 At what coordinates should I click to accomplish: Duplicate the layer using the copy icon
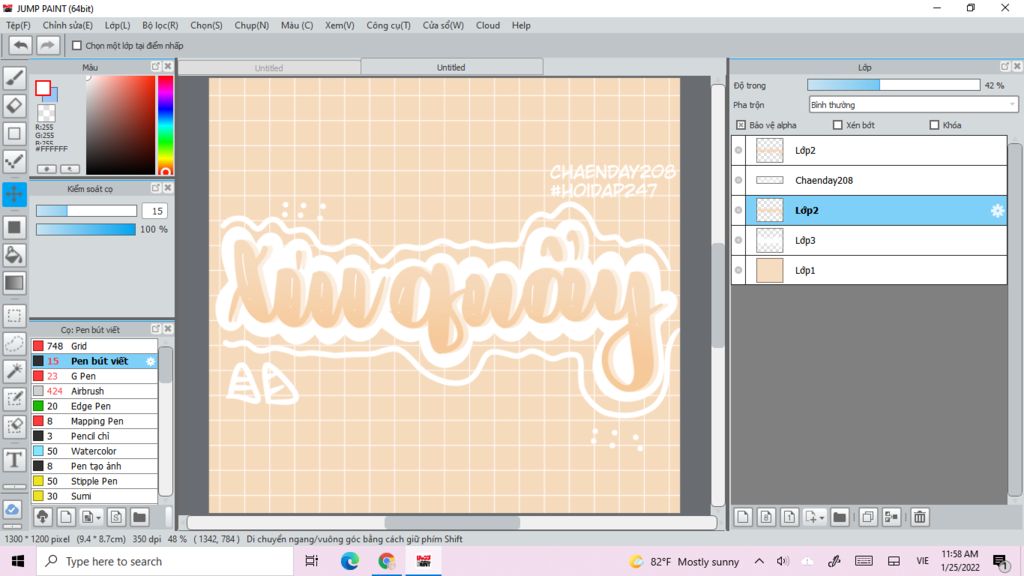(868, 517)
